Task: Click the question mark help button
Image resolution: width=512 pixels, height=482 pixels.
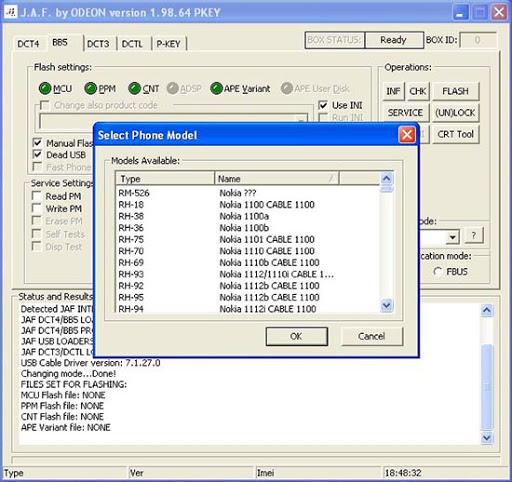Action: point(474,236)
